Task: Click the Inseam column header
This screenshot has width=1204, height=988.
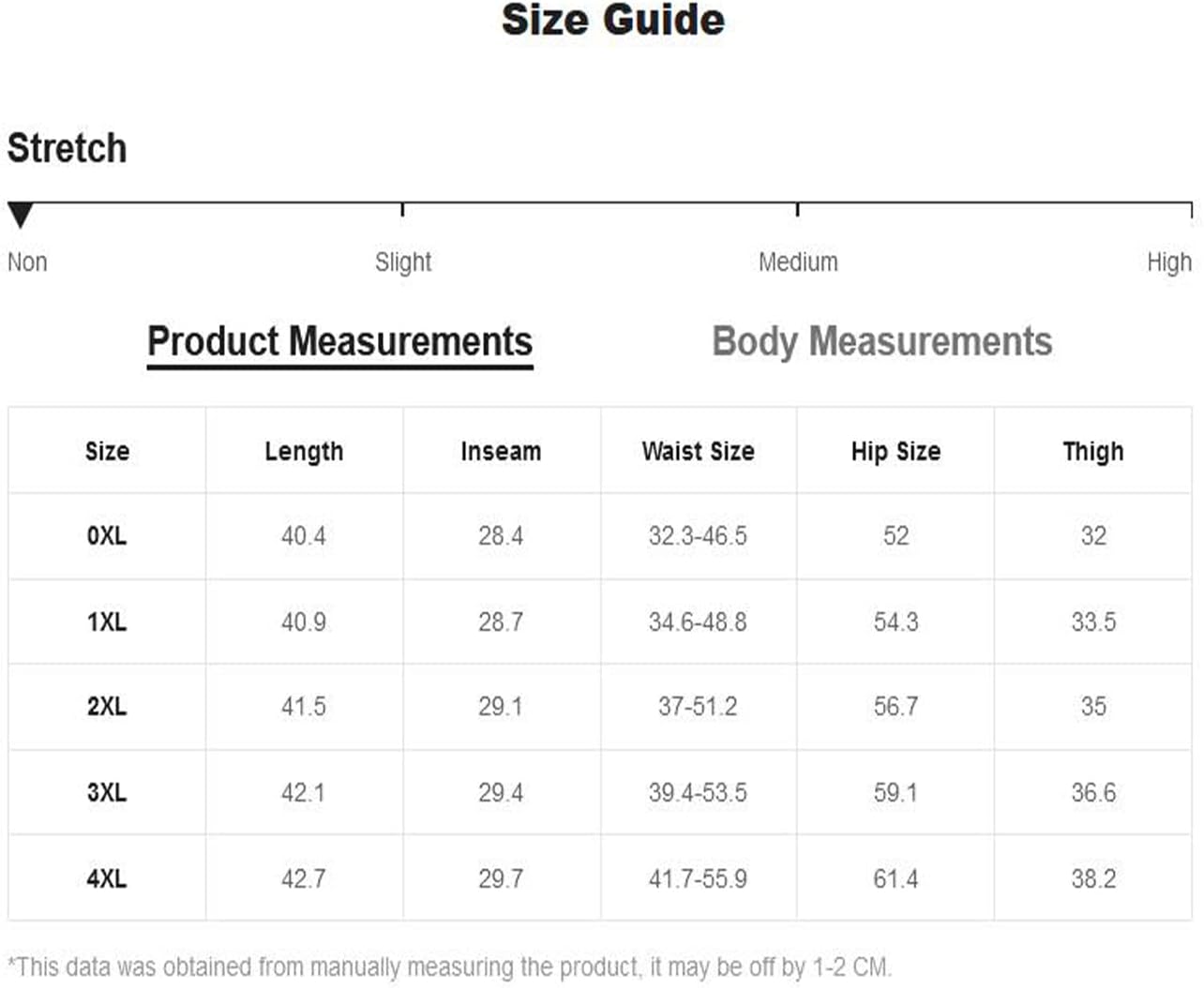Action: click(501, 452)
